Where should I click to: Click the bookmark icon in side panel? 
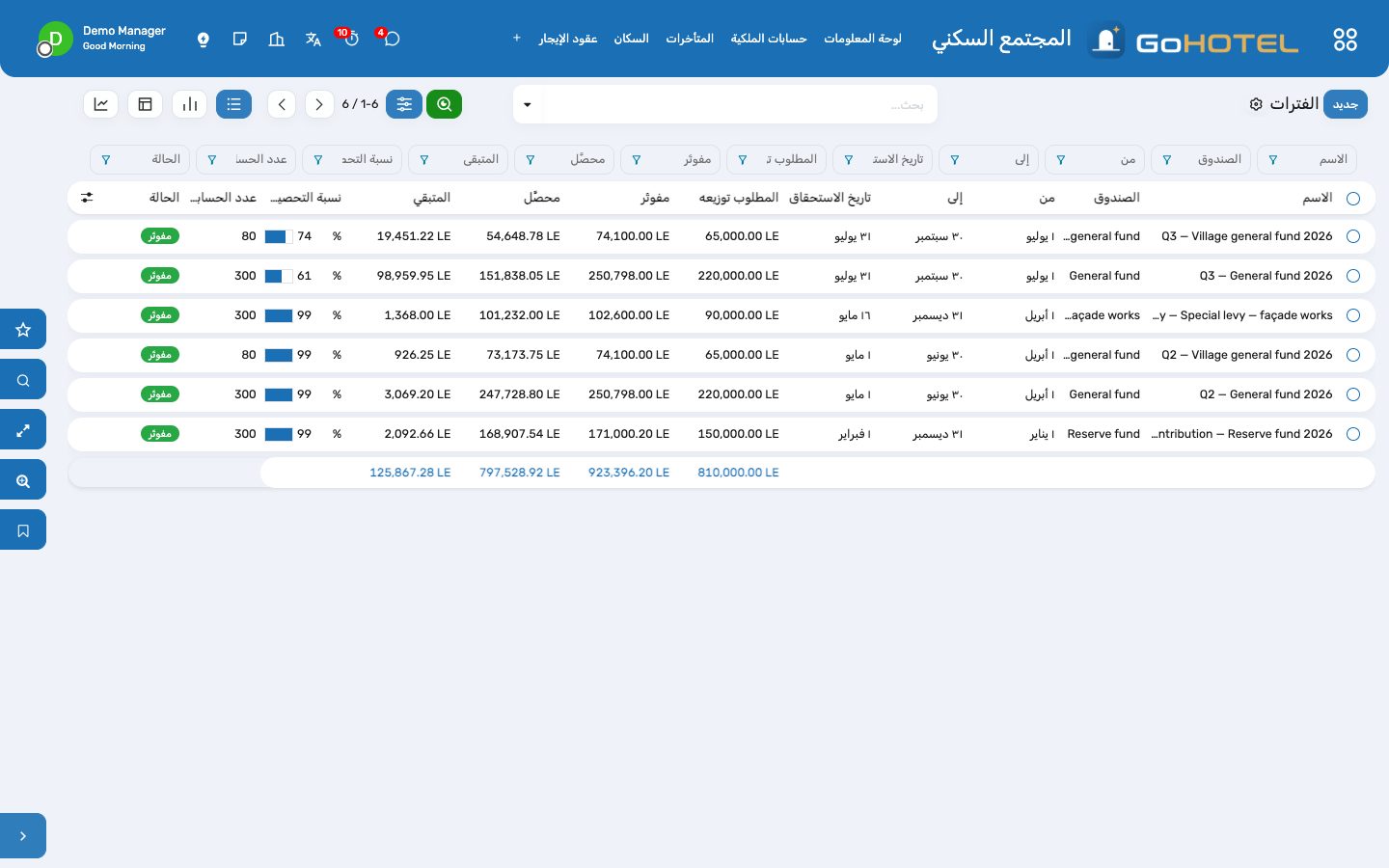pos(23,530)
